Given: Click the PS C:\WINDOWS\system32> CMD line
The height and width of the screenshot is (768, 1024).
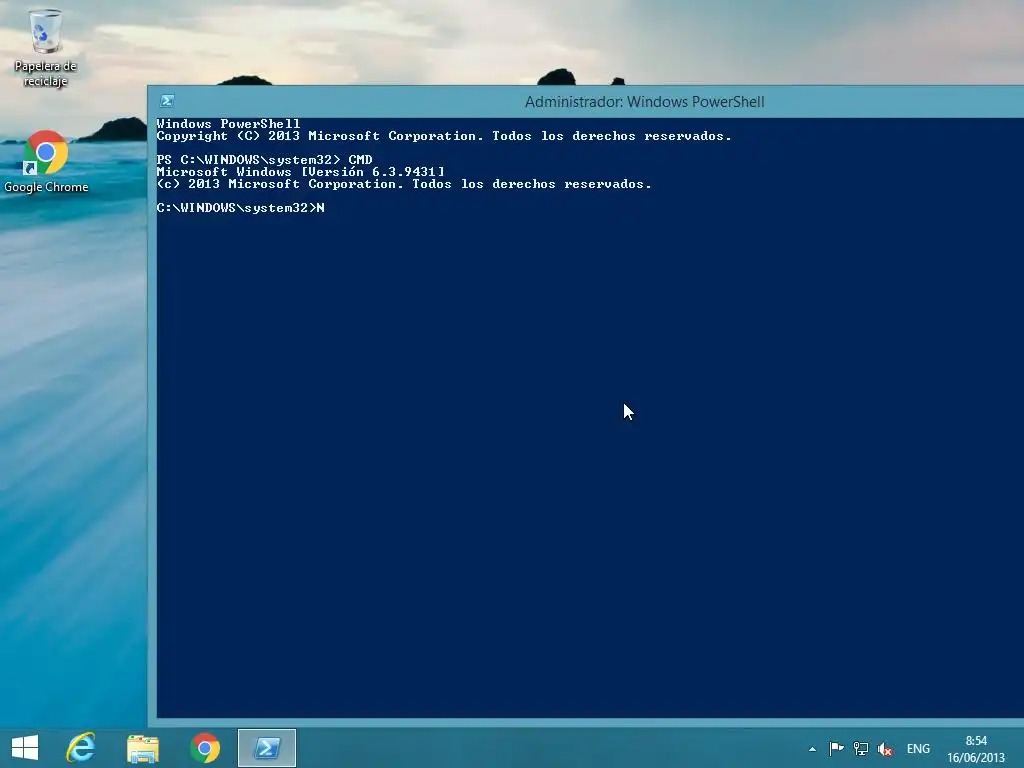Looking at the screenshot, I should [x=264, y=159].
